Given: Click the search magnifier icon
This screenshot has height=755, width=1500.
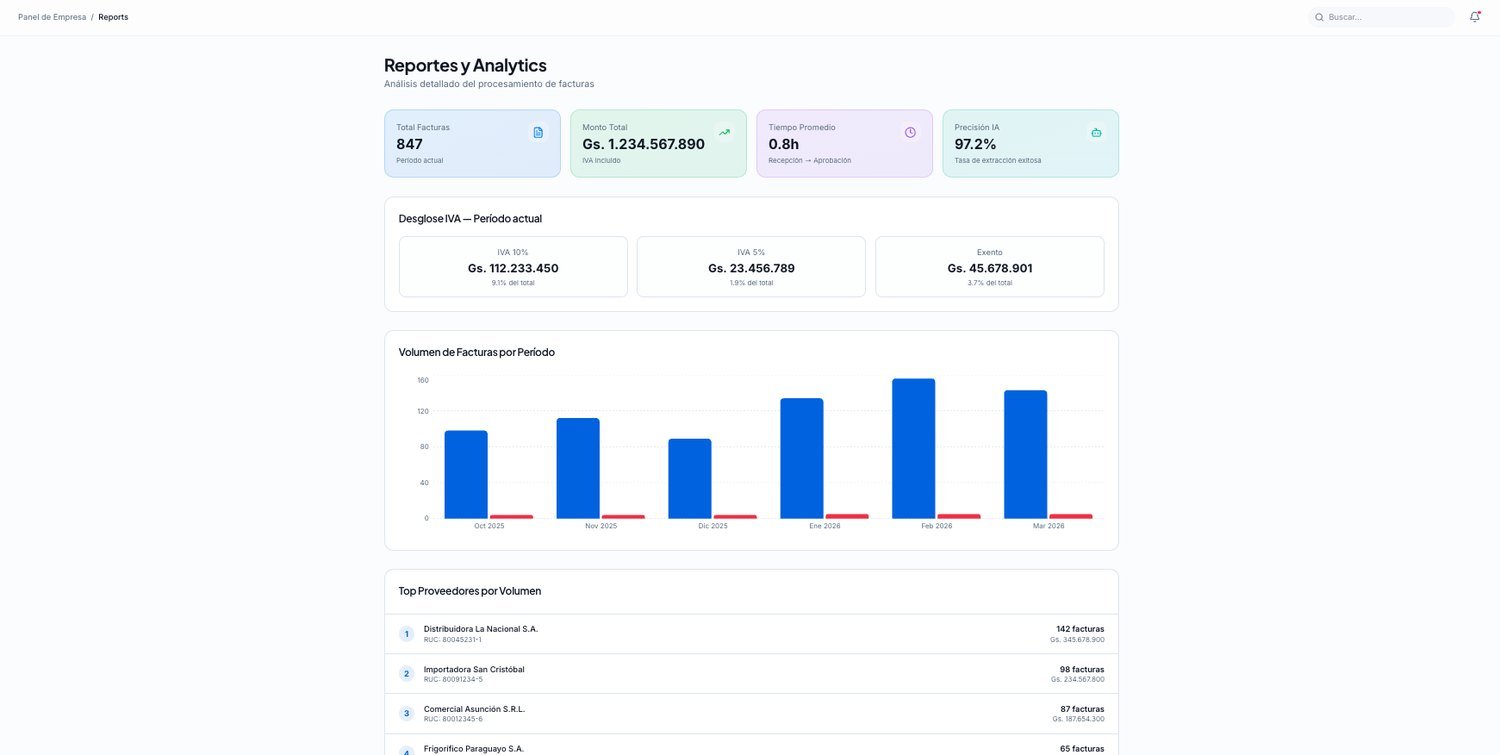Looking at the screenshot, I should 1319,17.
